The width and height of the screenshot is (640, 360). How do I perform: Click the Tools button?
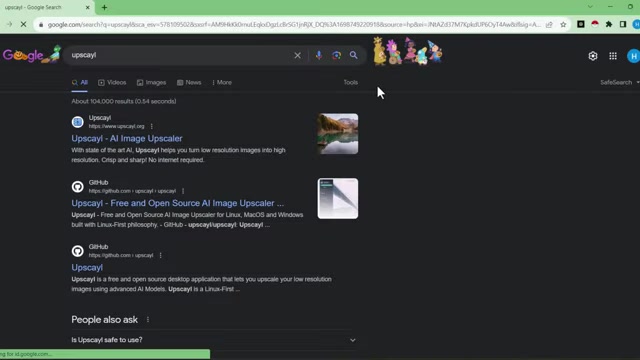(351, 82)
